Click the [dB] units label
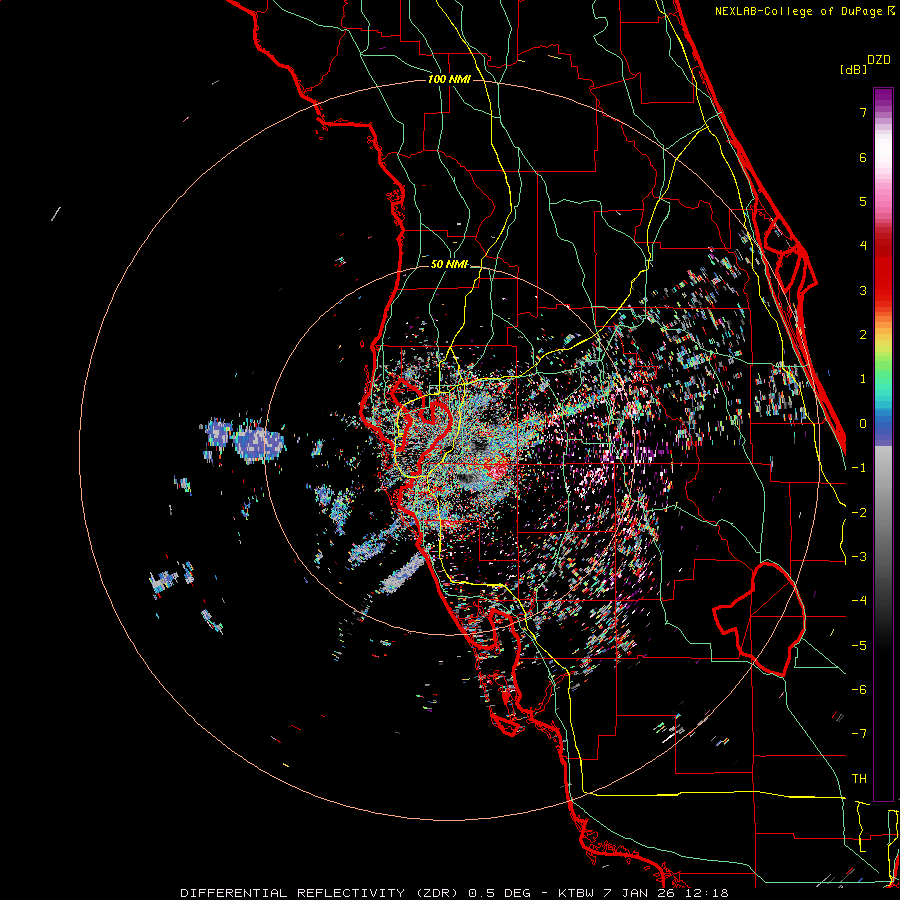 coord(854,69)
